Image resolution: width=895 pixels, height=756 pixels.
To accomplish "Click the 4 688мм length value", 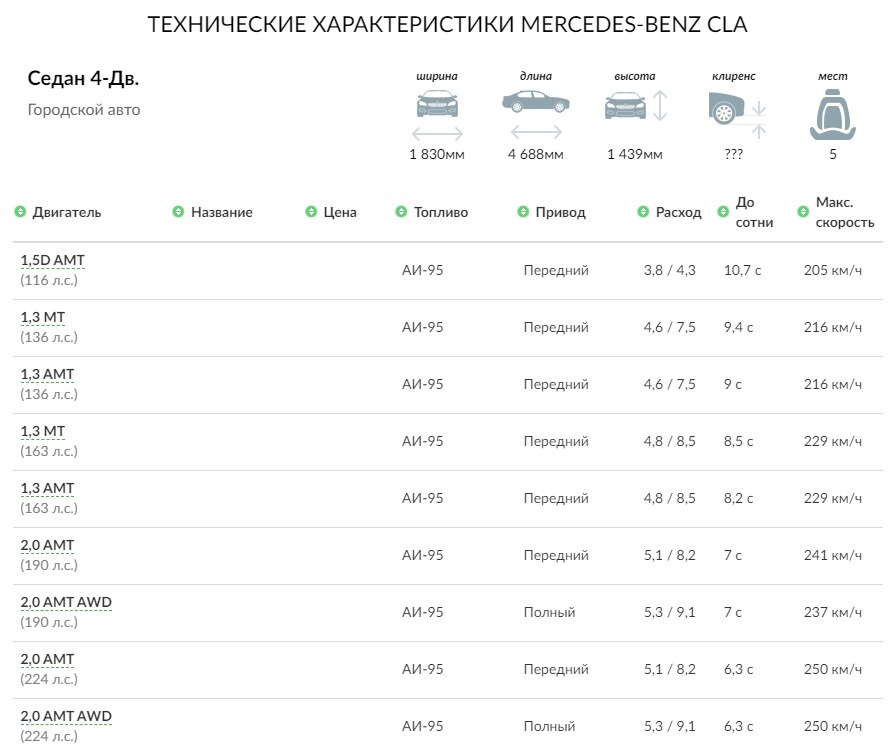I will pyautogui.click(x=536, y=154).
